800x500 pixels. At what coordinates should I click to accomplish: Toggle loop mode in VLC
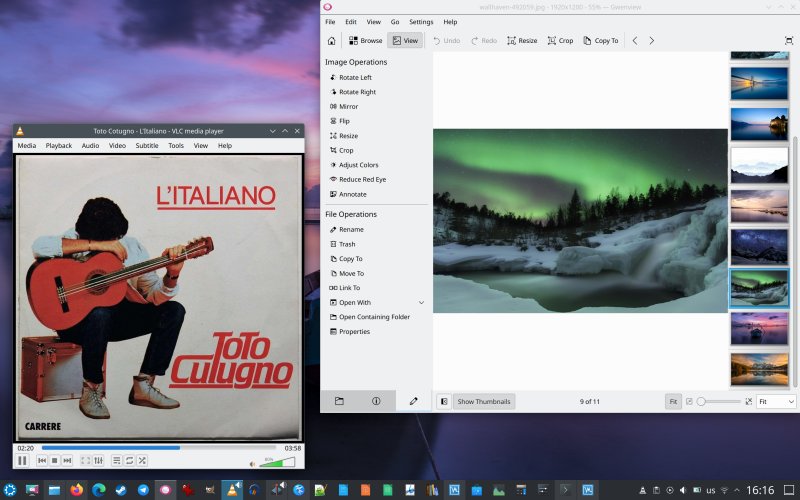click(130, 461)
